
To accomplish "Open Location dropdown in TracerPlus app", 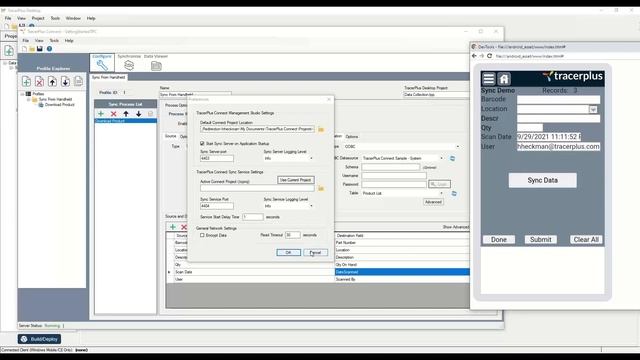I will click(x=593, y=109).
